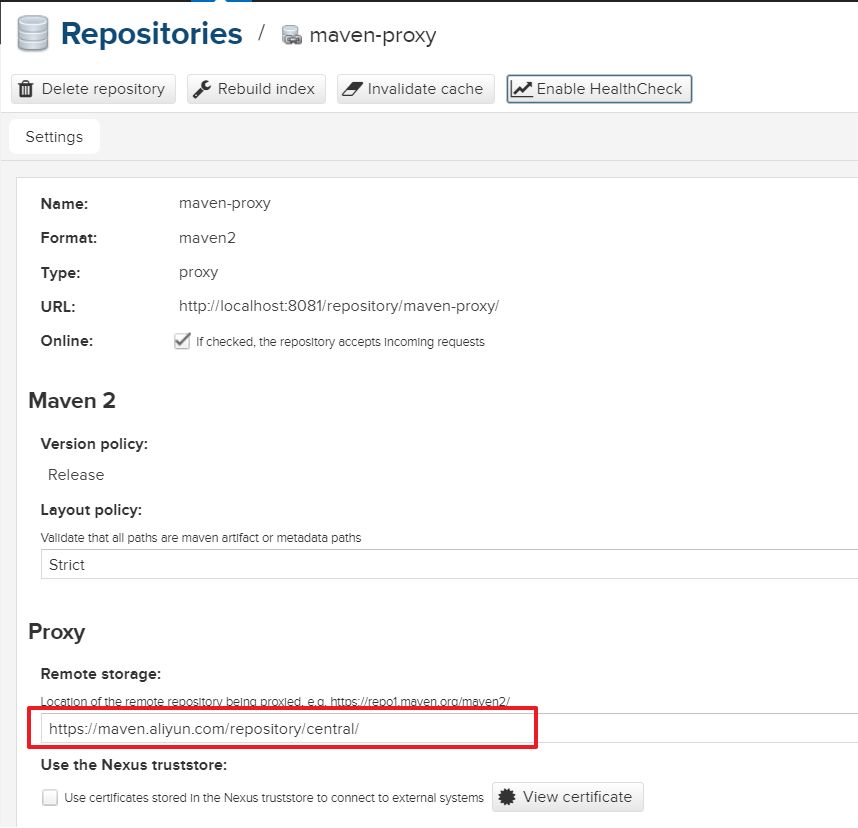Click the chart icon on Enable HealthCheck
Image resolution: width=858 pixels, height=828 pixels.
coord(521,89)
